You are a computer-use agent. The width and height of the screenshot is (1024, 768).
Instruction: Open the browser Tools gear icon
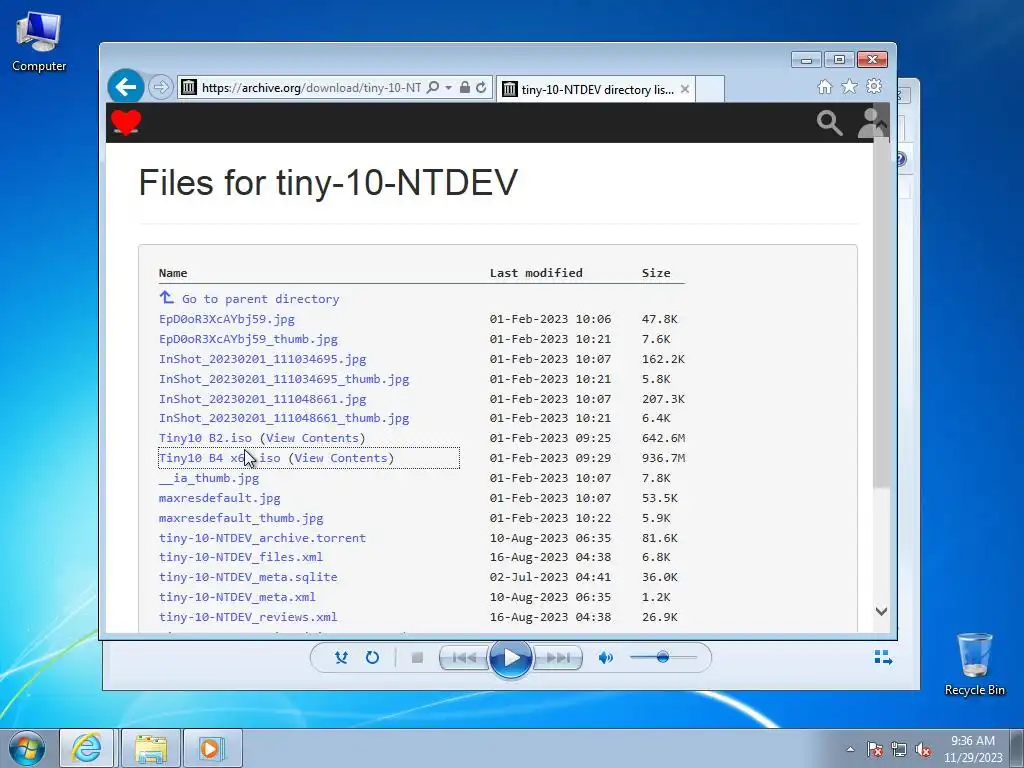point(874,86)
